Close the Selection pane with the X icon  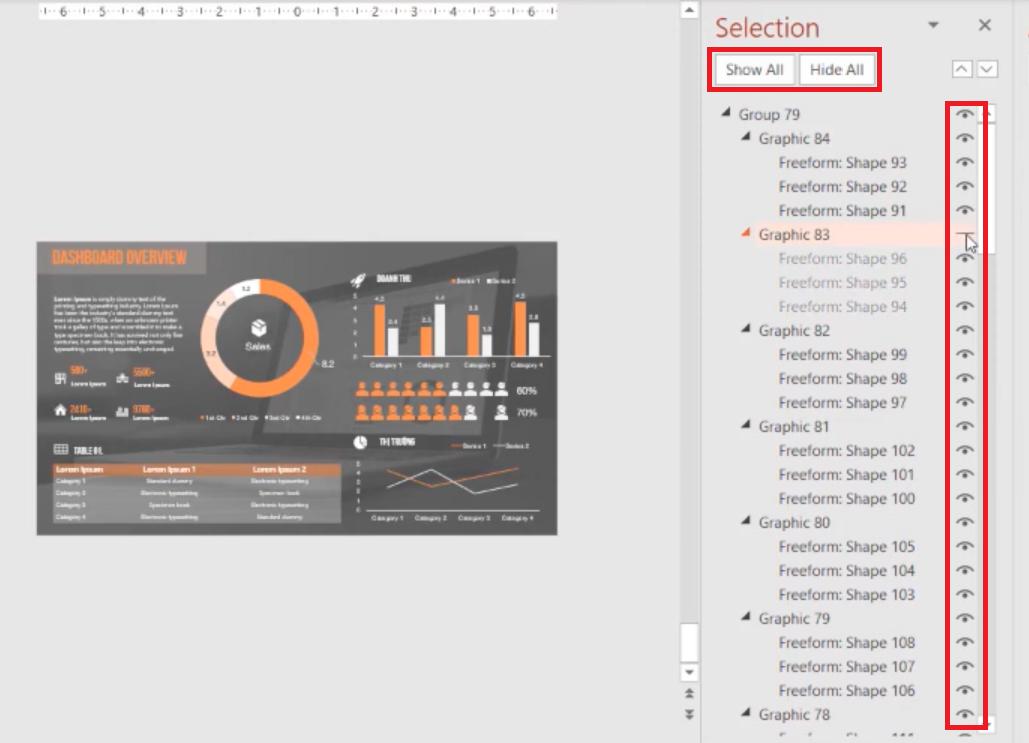pos(984,24)
